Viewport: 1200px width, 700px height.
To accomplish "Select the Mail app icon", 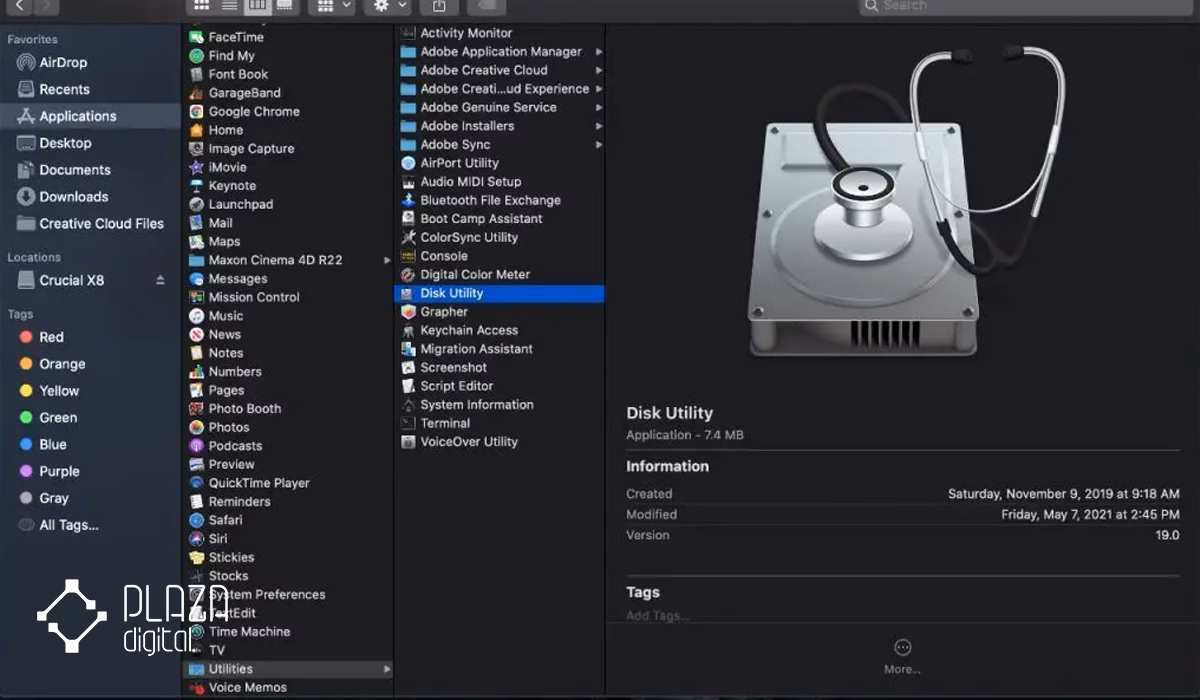I will tap(197, 223).
